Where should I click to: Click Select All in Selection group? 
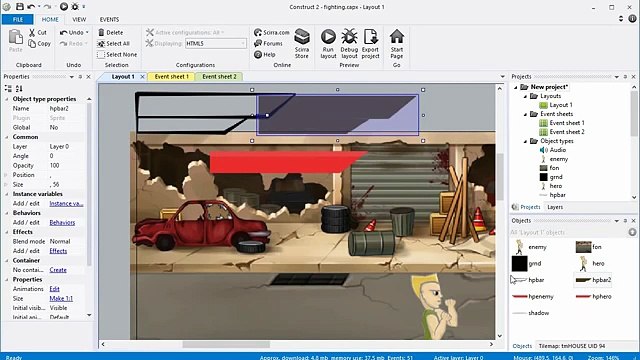click(113, 43)
